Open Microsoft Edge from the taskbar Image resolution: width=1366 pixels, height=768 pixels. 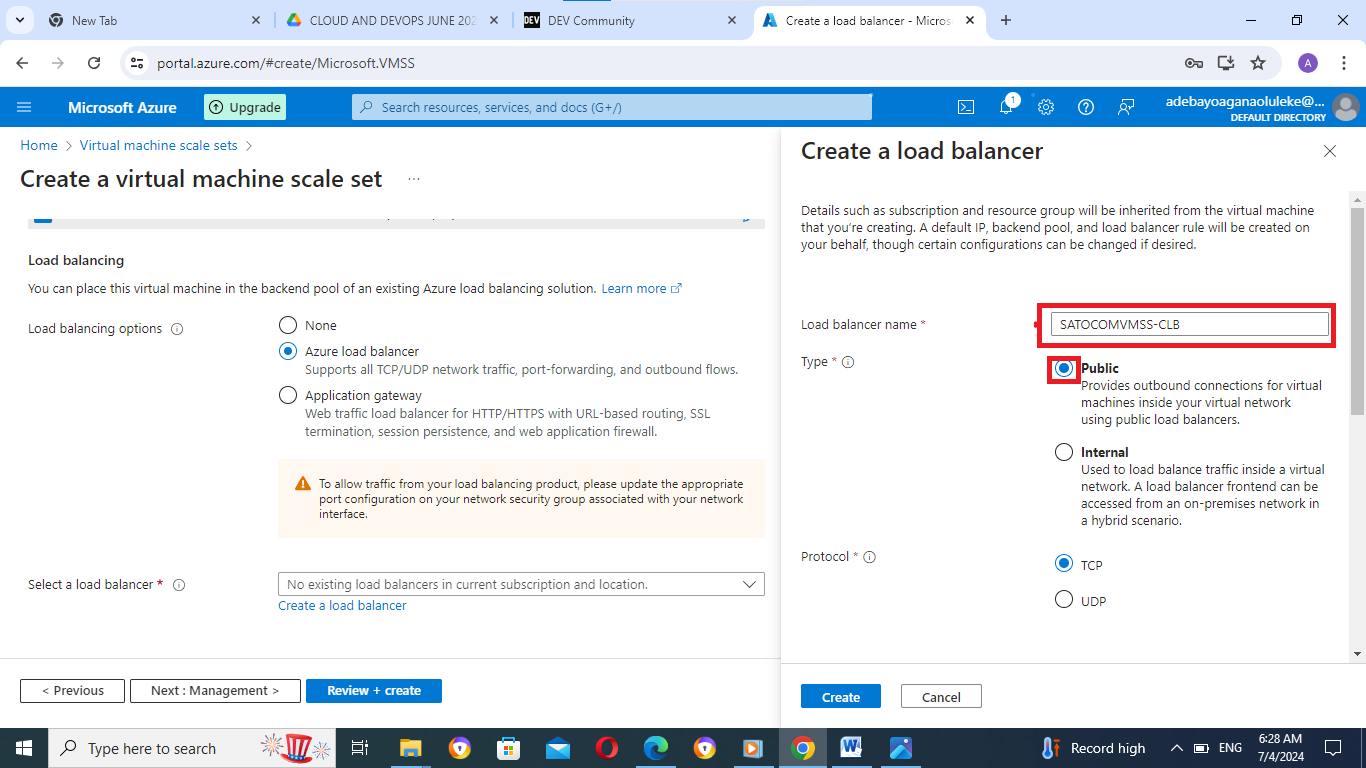655,748
